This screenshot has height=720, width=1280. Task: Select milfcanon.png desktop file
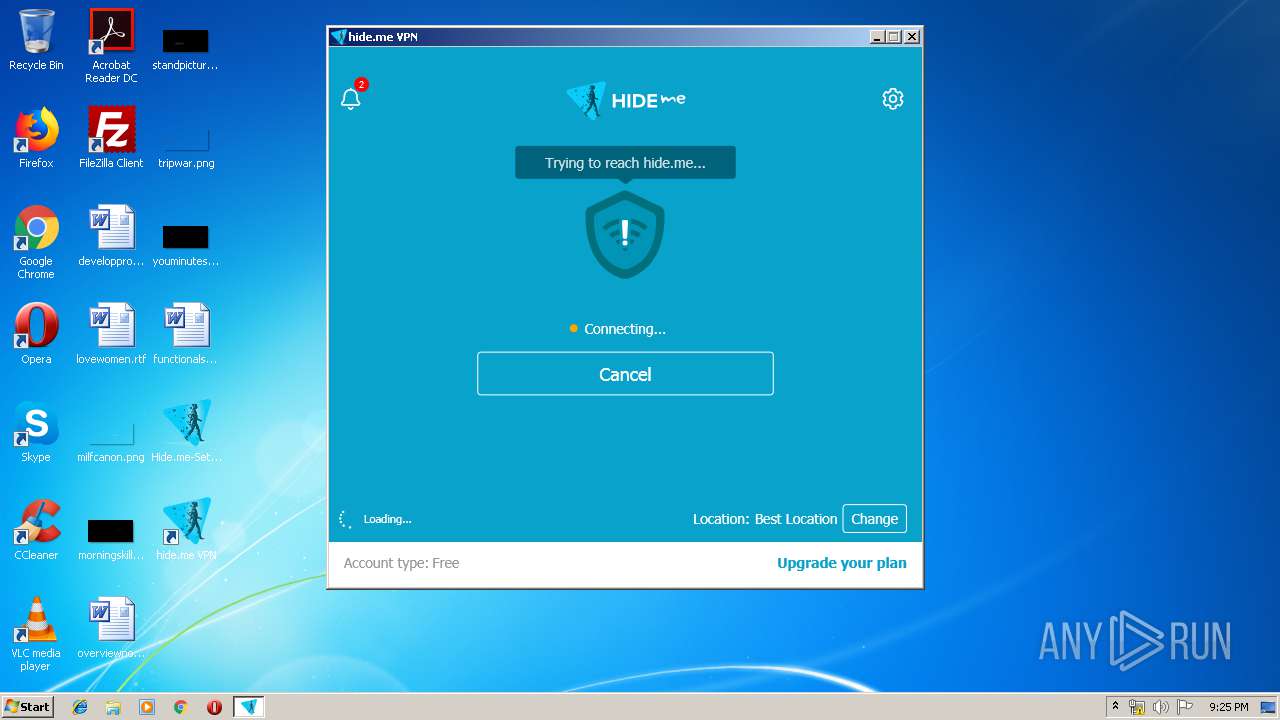tap(111, 440)
